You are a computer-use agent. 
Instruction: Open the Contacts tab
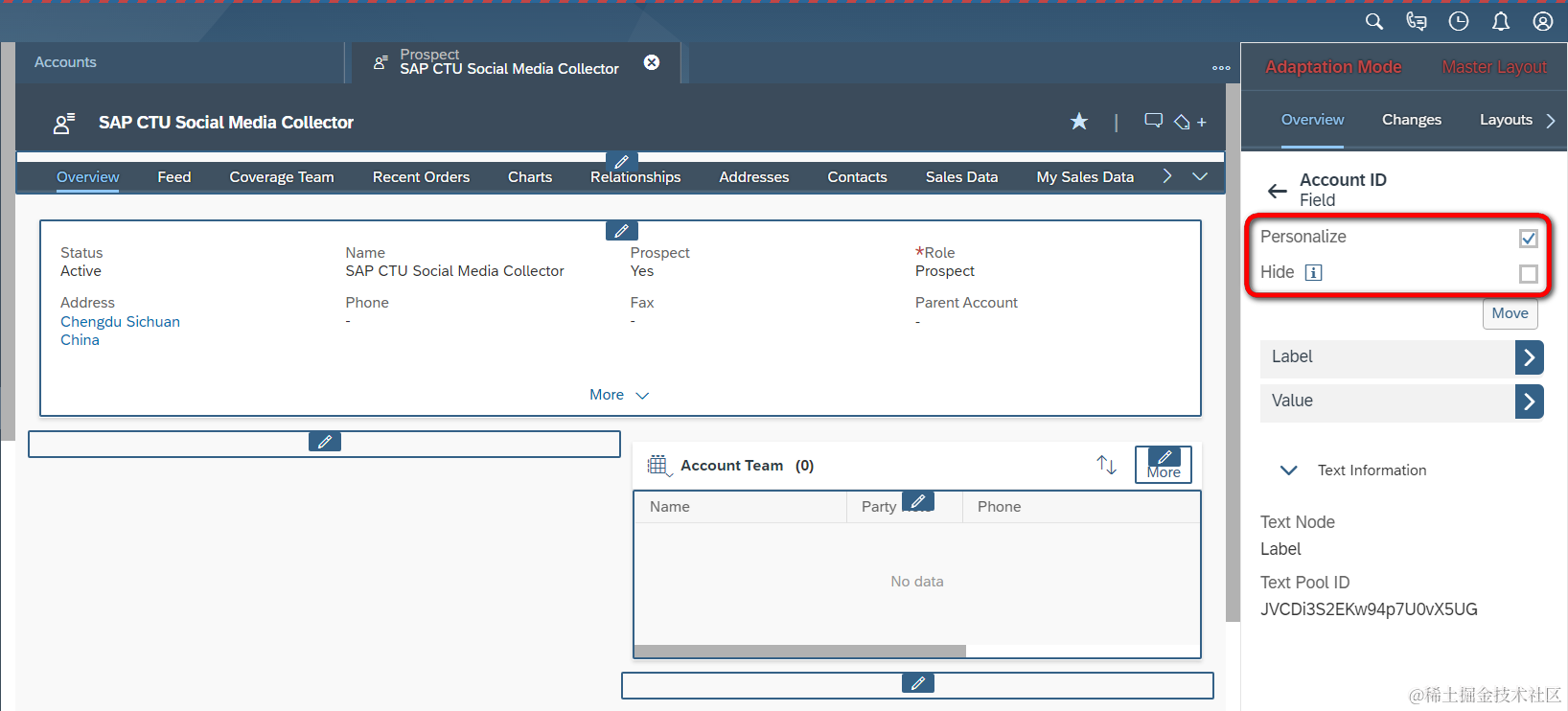(858, 177)
